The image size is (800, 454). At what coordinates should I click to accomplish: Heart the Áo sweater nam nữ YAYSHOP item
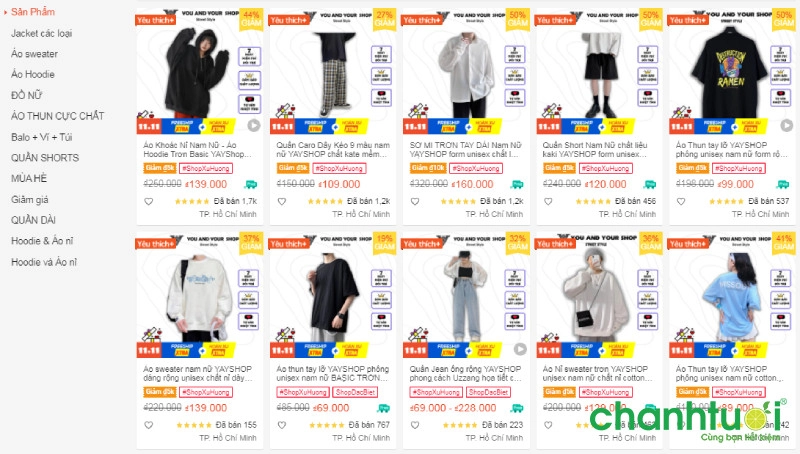point(148,425)
